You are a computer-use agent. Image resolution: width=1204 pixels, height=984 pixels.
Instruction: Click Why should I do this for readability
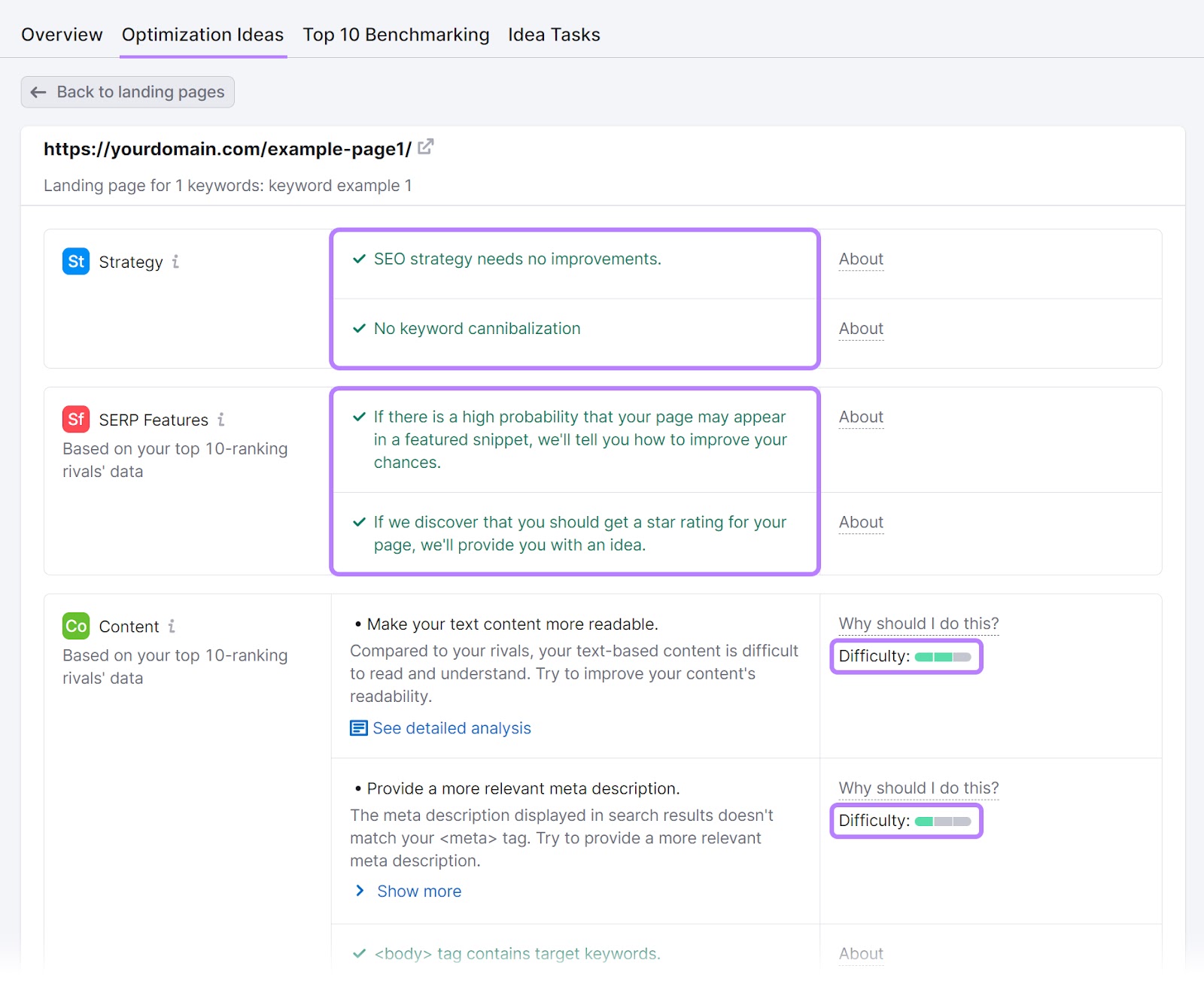919,624
